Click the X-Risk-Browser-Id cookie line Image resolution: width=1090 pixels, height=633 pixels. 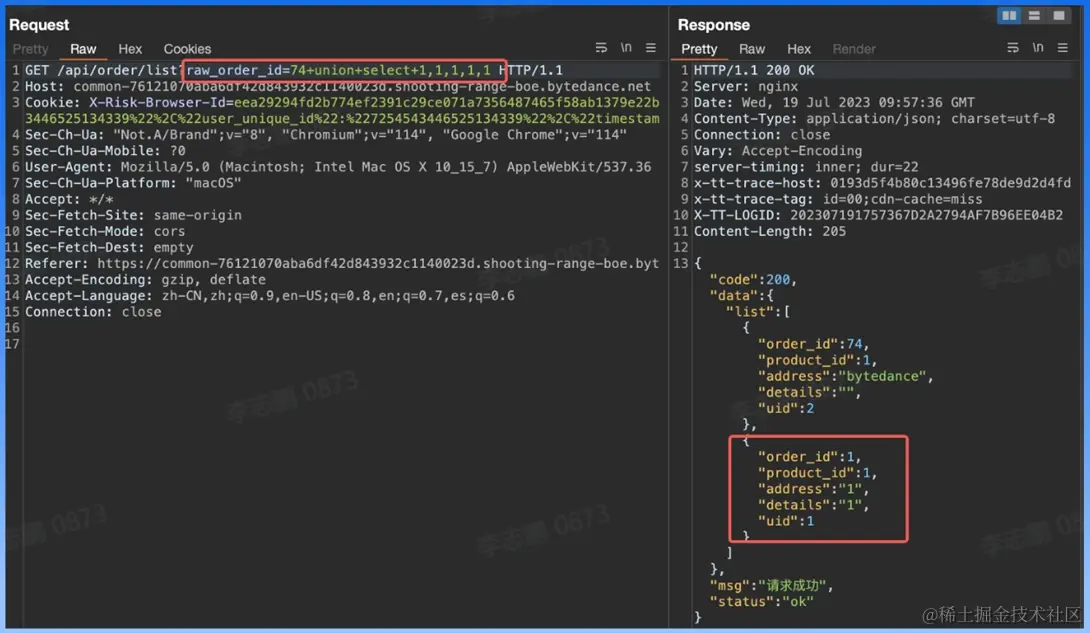pos(342,102)
